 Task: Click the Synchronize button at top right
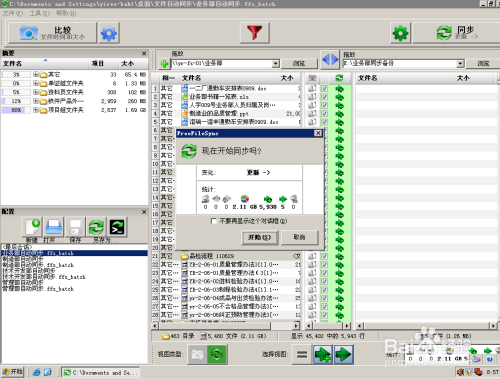point(457,33)
